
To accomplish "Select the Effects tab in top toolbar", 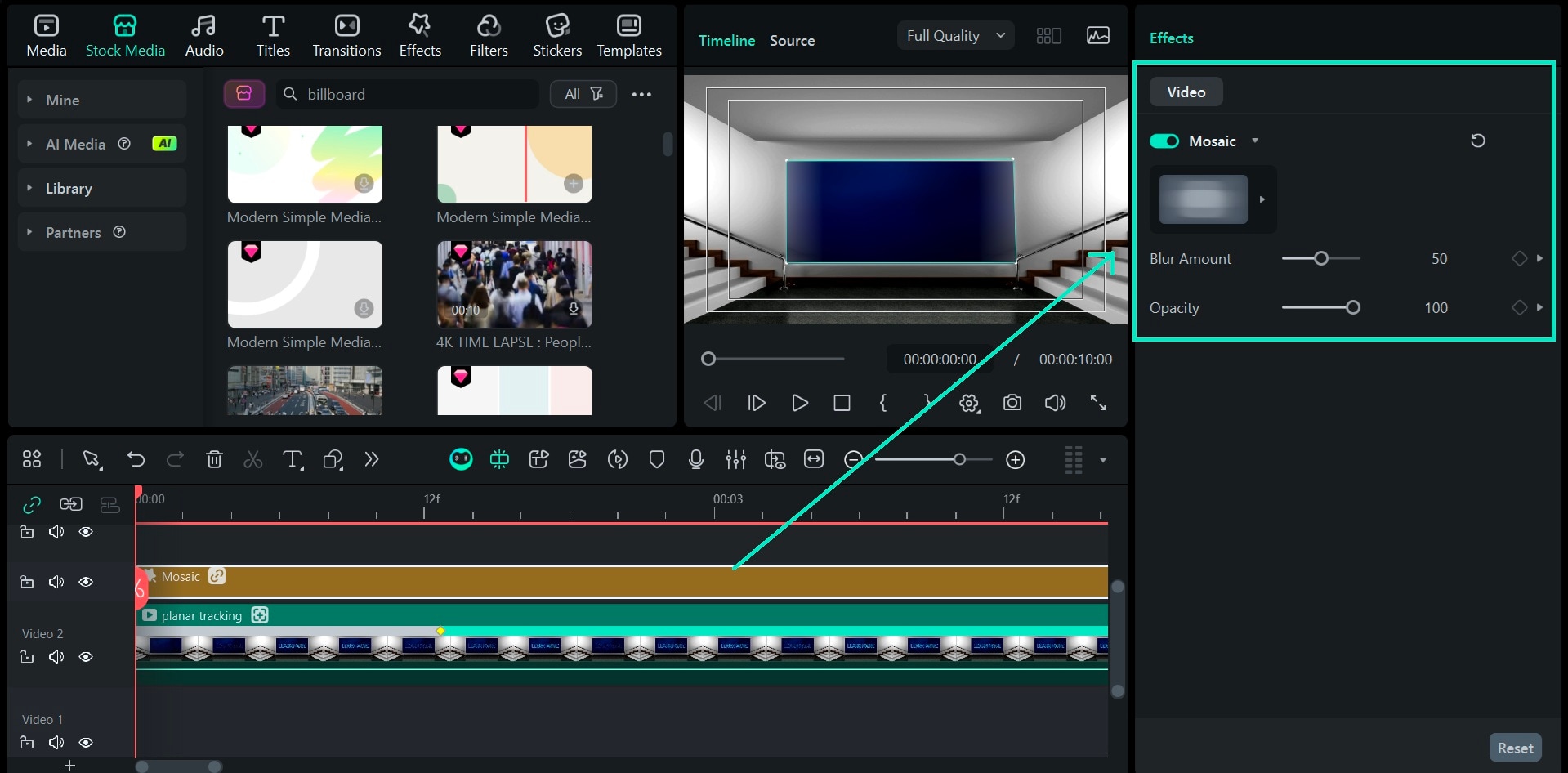I will tap(420, 36).
